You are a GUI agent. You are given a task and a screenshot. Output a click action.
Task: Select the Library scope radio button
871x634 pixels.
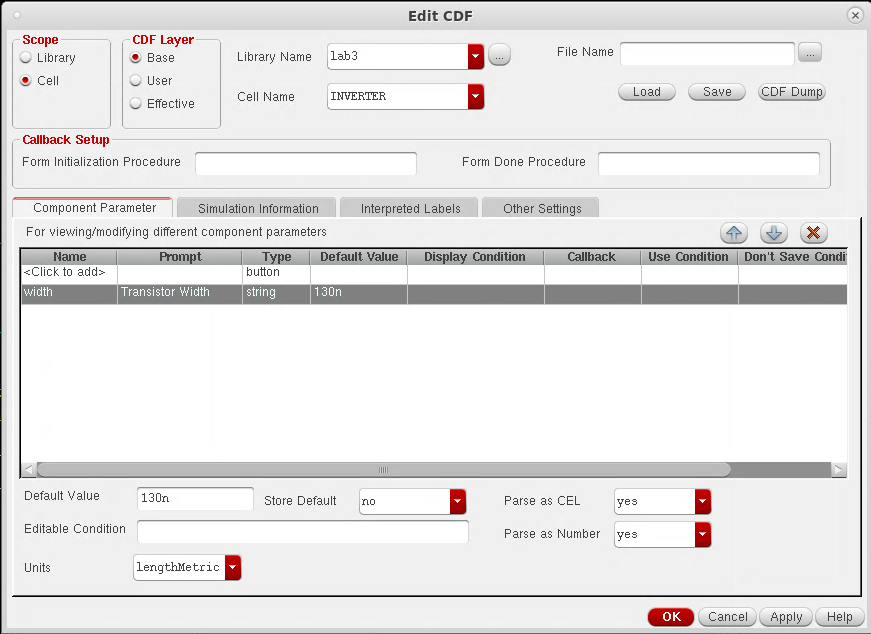pyautogui.click(x=26, y=58)
